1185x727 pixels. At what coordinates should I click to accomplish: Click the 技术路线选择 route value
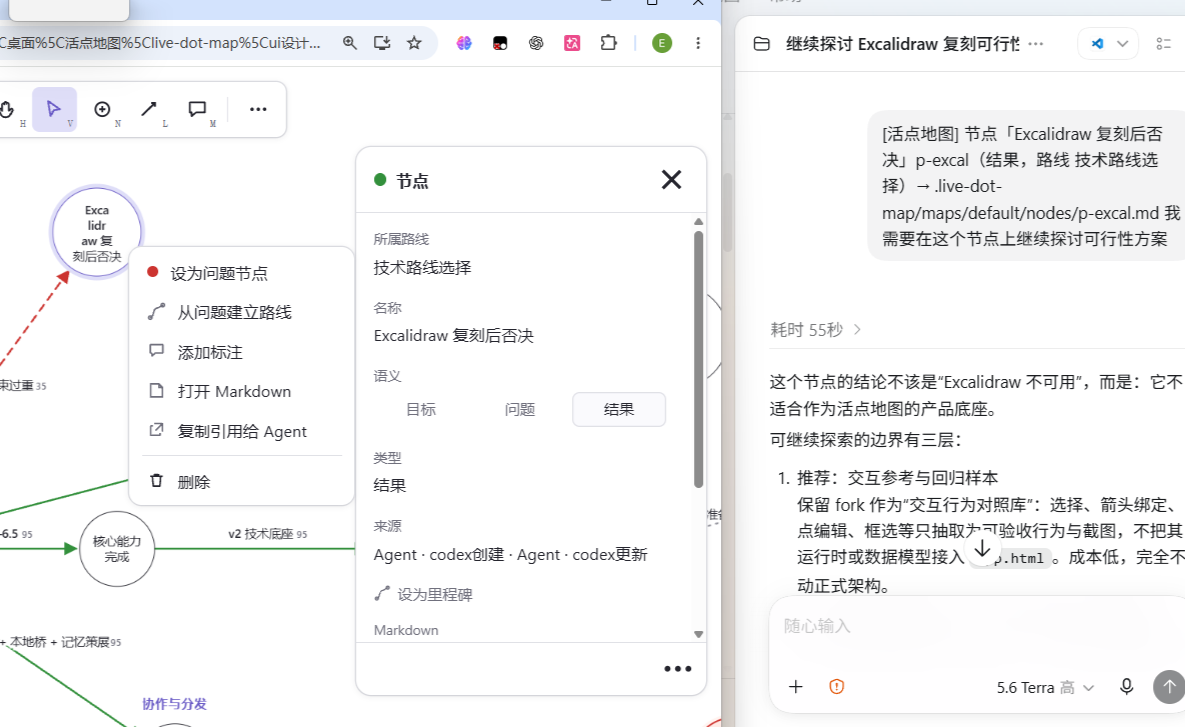pyautogui.click(x=422, y=268)
